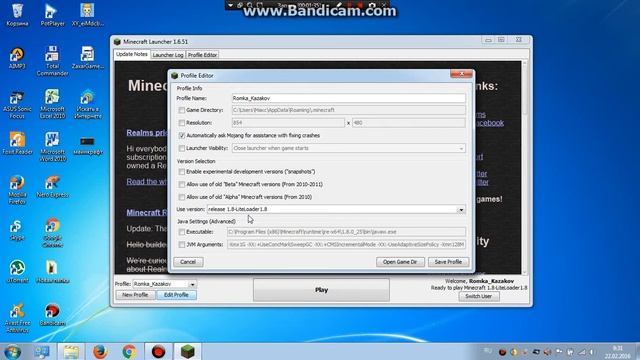The height and width of the screenshot is (360, 640).
Task: Open the Google Chrome desktop shortcut
Action: (x=52, y=233)
